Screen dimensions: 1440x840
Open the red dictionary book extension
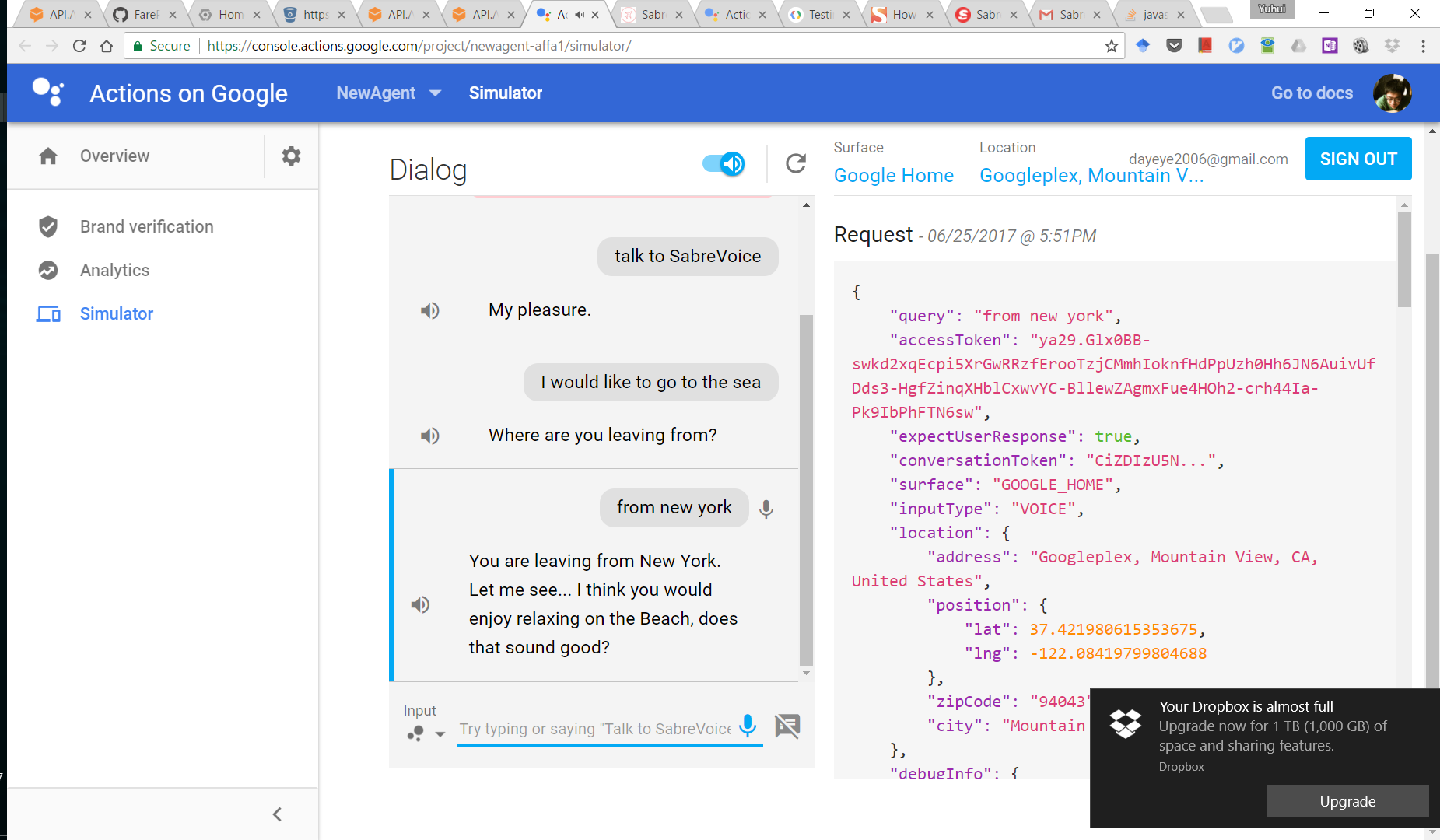(x=1205, y=46)
